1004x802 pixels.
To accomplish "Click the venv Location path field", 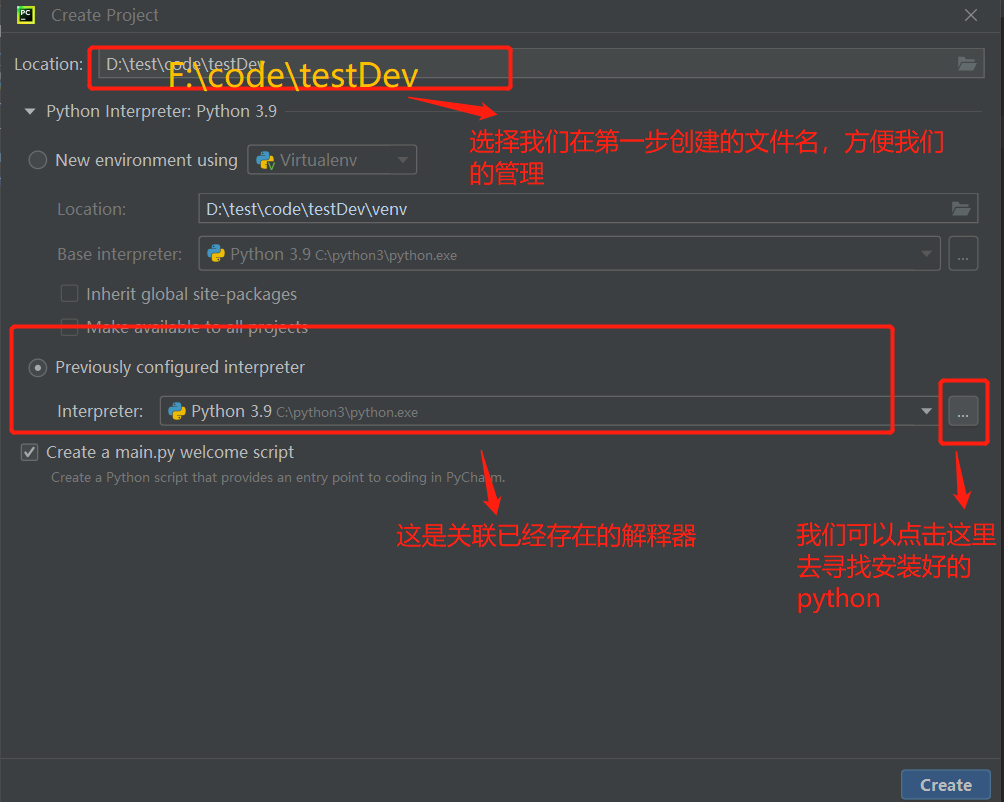I will point(588,209).
